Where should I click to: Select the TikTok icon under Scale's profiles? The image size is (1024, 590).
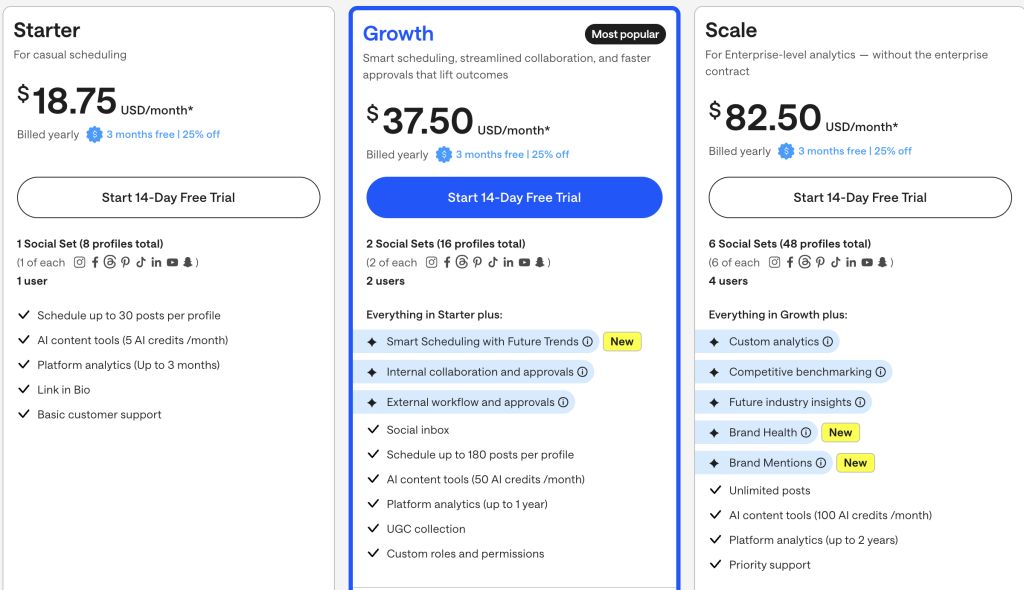pyautogui.click(x=836, y=262)
